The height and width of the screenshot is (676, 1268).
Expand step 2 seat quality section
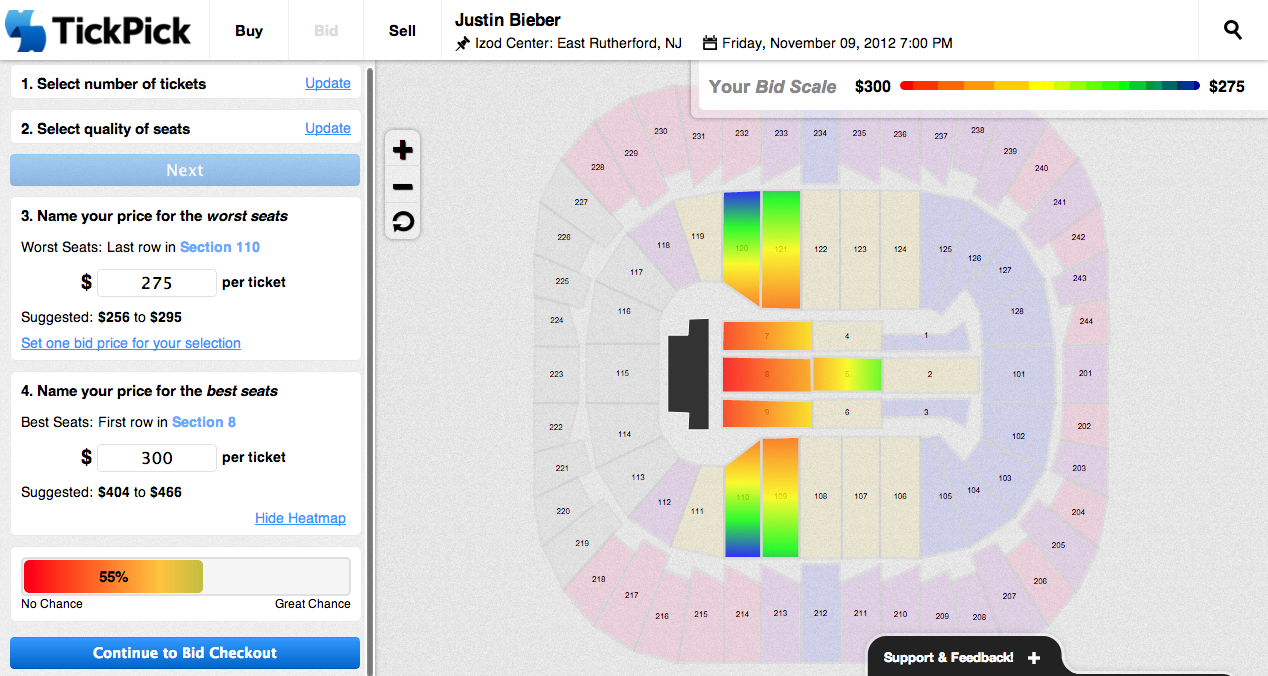tap(328, 128)
